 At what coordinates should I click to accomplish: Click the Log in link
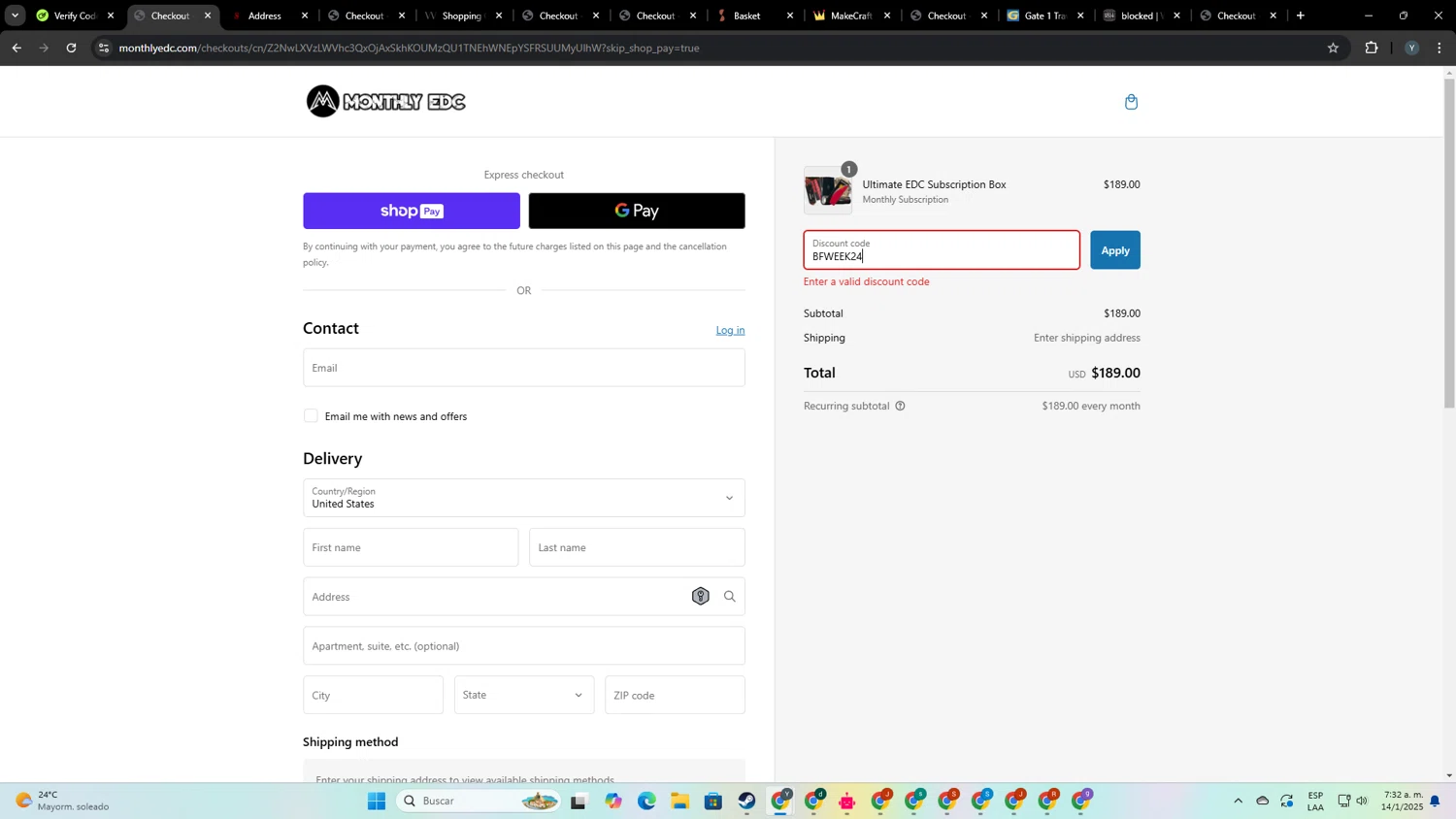point(730,330)
